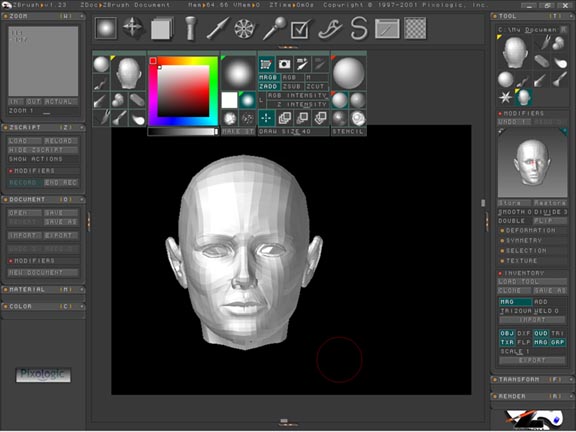The image size is (576, 432).
Task: Click the camera snapshot icon in the draw panel
Action: 284,64
